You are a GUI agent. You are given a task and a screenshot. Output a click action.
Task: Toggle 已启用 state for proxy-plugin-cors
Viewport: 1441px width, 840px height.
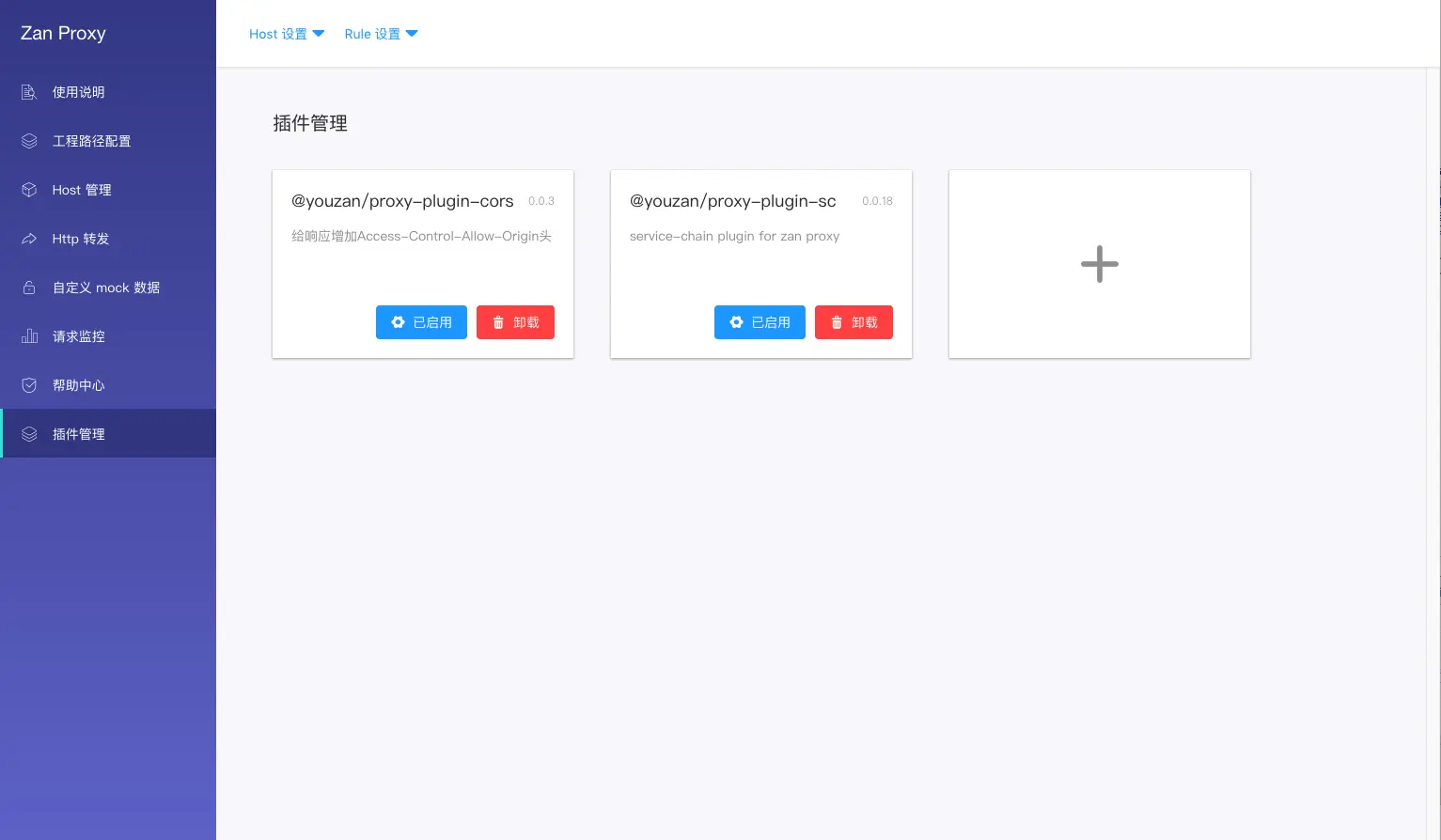click(x=421, y=321)
